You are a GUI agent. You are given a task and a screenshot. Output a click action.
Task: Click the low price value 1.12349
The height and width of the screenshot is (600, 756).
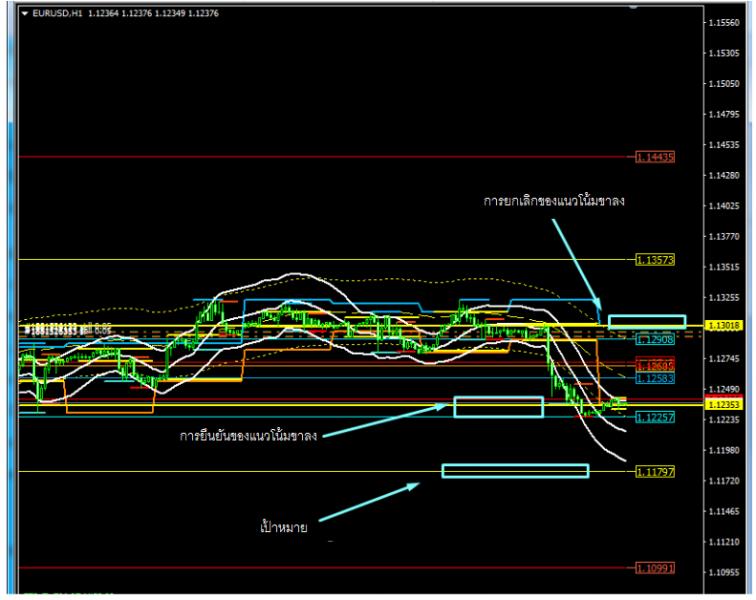click(170, 14)
